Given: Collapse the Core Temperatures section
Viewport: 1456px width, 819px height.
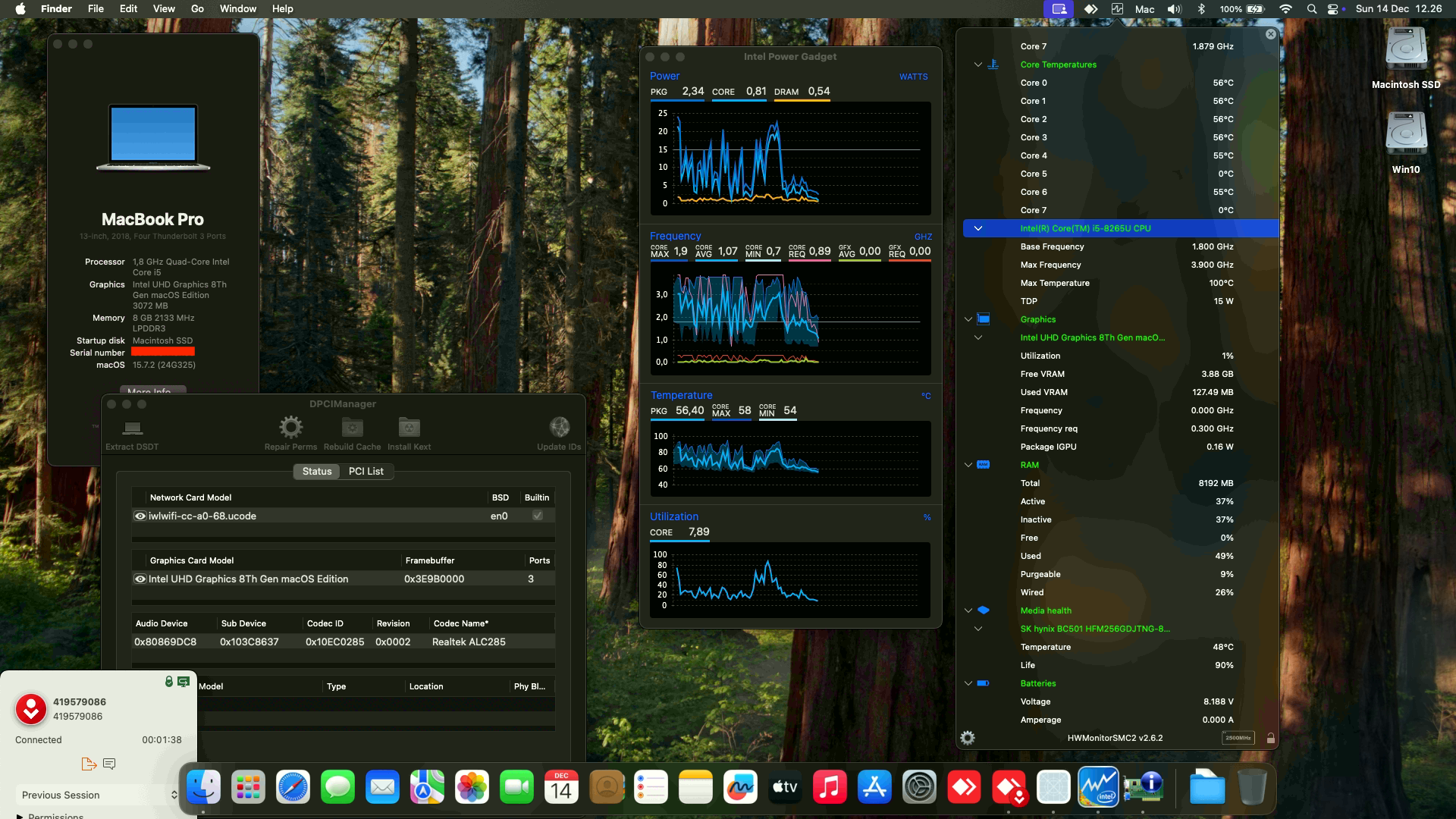Looking at the screenshot, I should click(x=977, y=64).
